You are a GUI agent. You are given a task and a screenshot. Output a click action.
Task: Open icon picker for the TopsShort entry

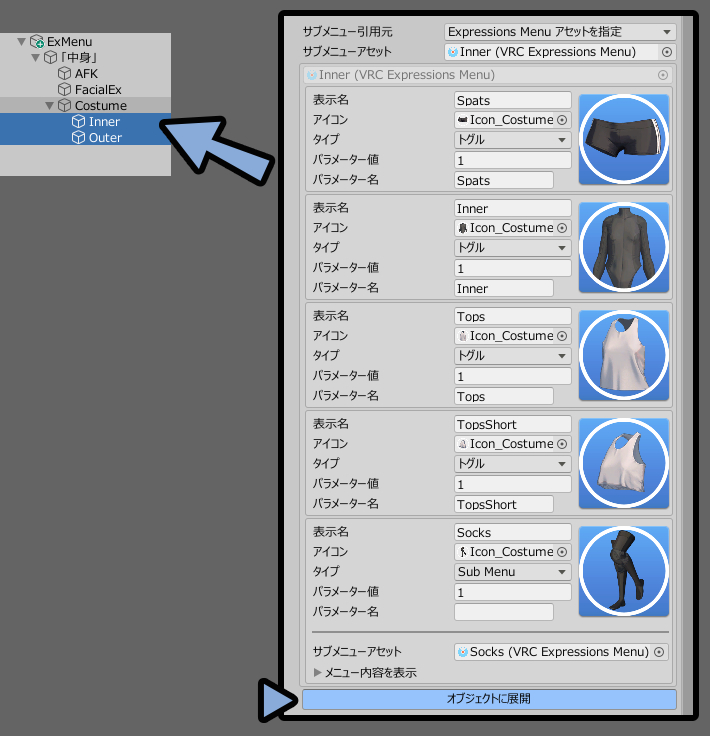click(562, 444)
